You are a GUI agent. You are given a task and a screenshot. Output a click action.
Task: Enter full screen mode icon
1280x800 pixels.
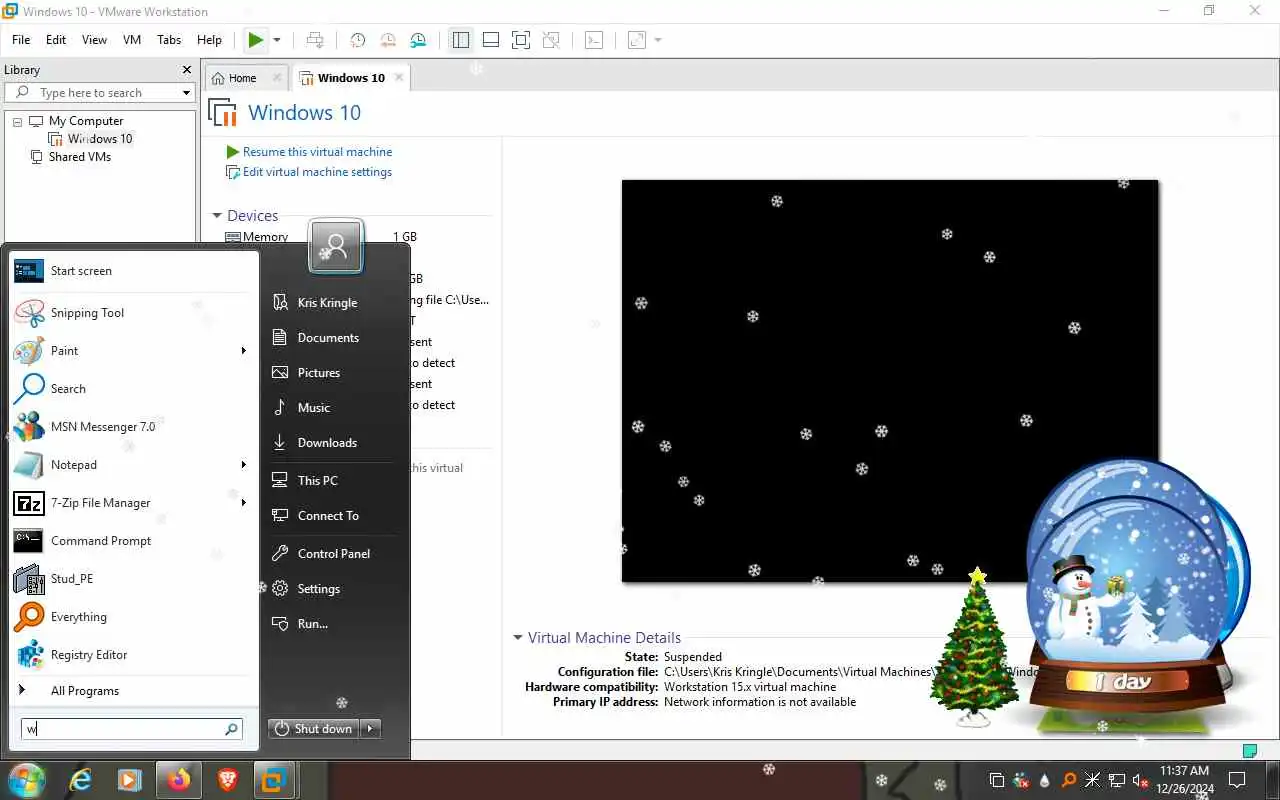[521, 40]
